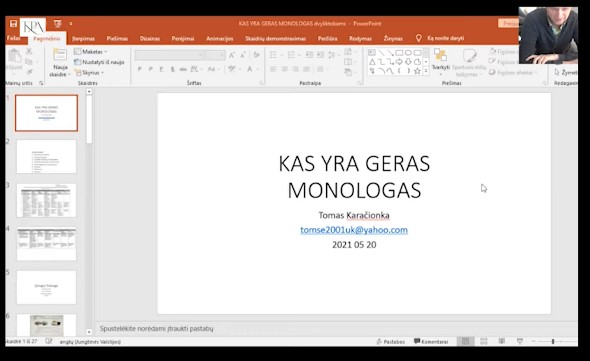Click the thumbnail pane scroll down arrow
590x361 pixels.
89,332
